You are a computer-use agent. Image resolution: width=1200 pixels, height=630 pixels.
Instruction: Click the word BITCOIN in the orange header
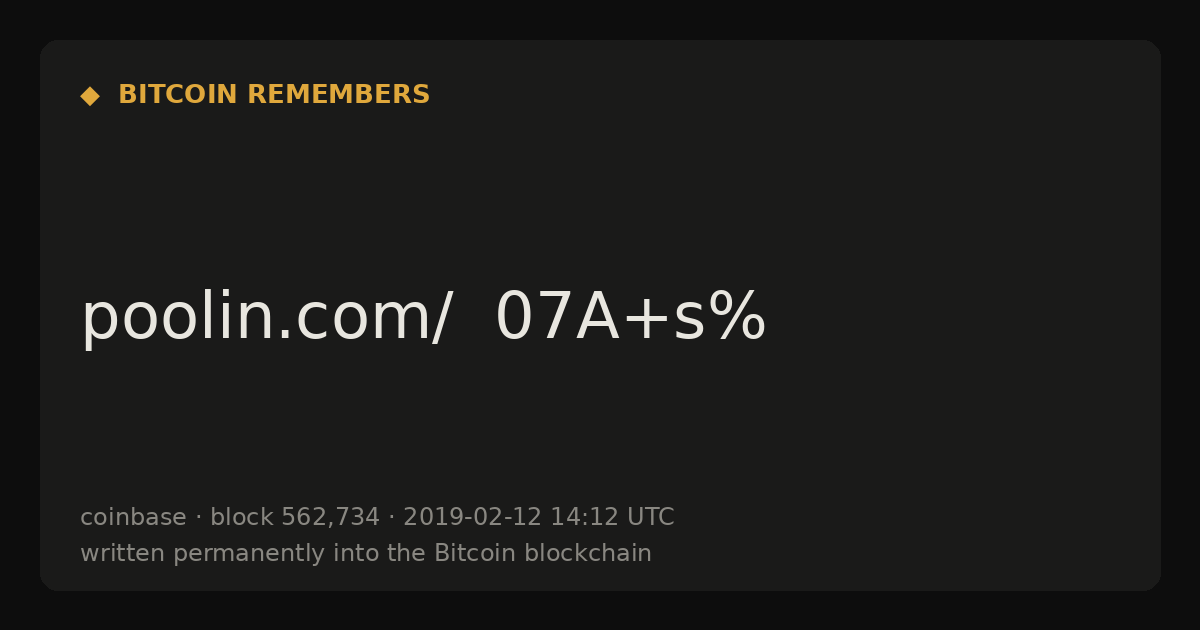coord(178,95)
